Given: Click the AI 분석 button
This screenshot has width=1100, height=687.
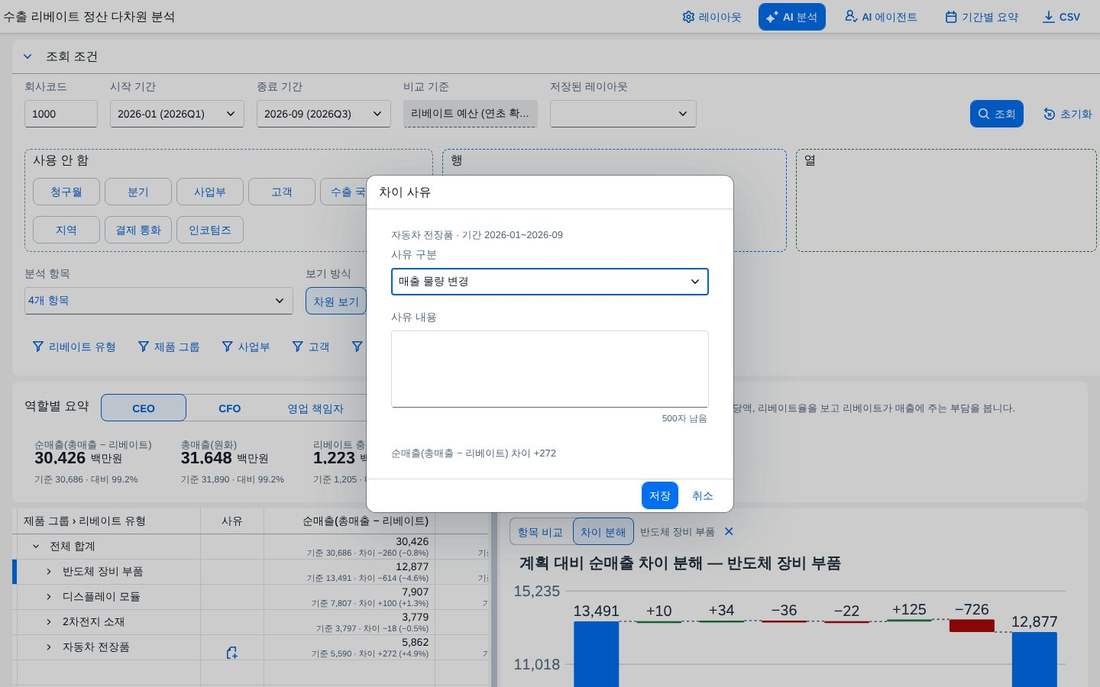Looking at the screenshot, I should pyautogui.click(x=791, y=17).
